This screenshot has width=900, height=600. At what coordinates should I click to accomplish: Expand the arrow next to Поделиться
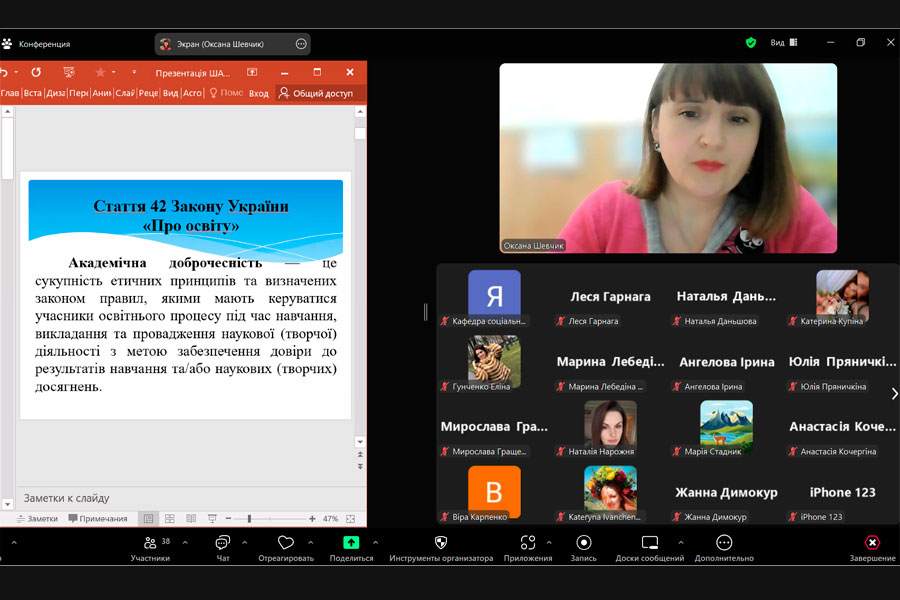coord(373,543)
